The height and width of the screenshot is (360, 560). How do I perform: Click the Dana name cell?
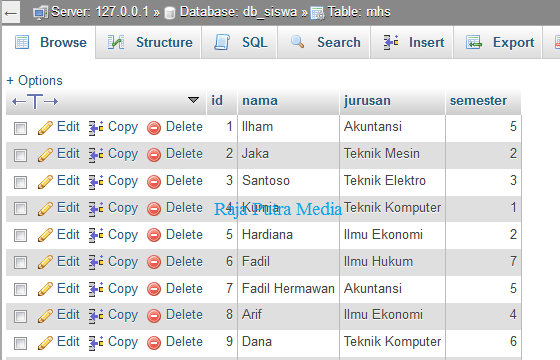[x=288, y=342]
